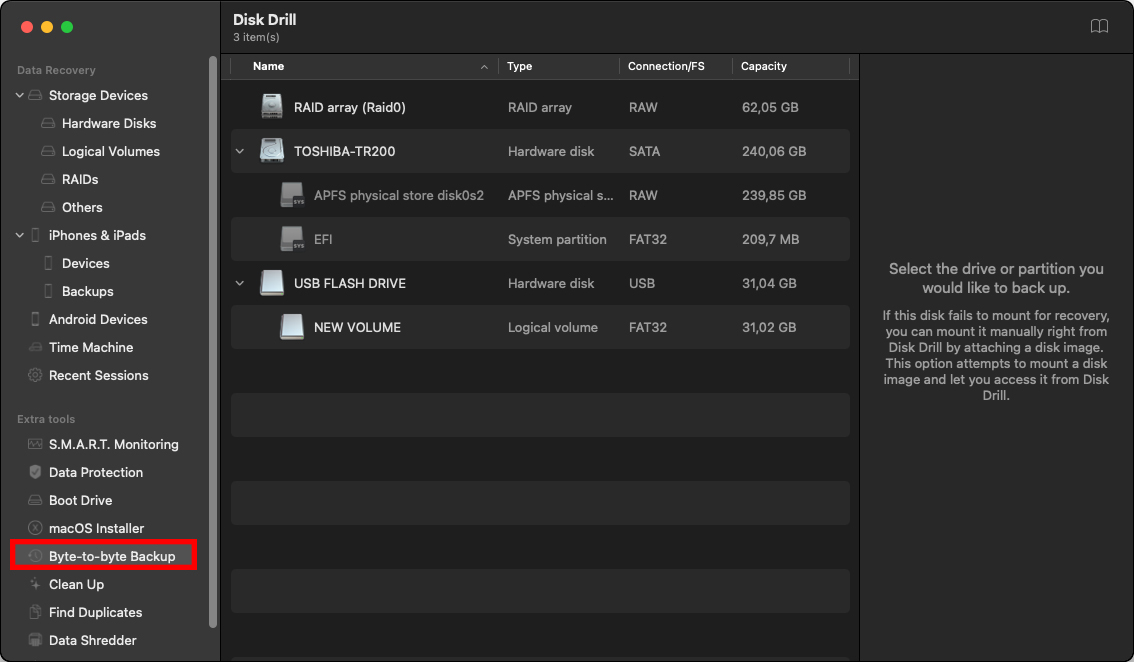Image resolution: width=1134 pixels, height=662 pixels.
Task: Collapse the iPhones & iPads section
Action: pyautogui.click(x=20, y=235)
